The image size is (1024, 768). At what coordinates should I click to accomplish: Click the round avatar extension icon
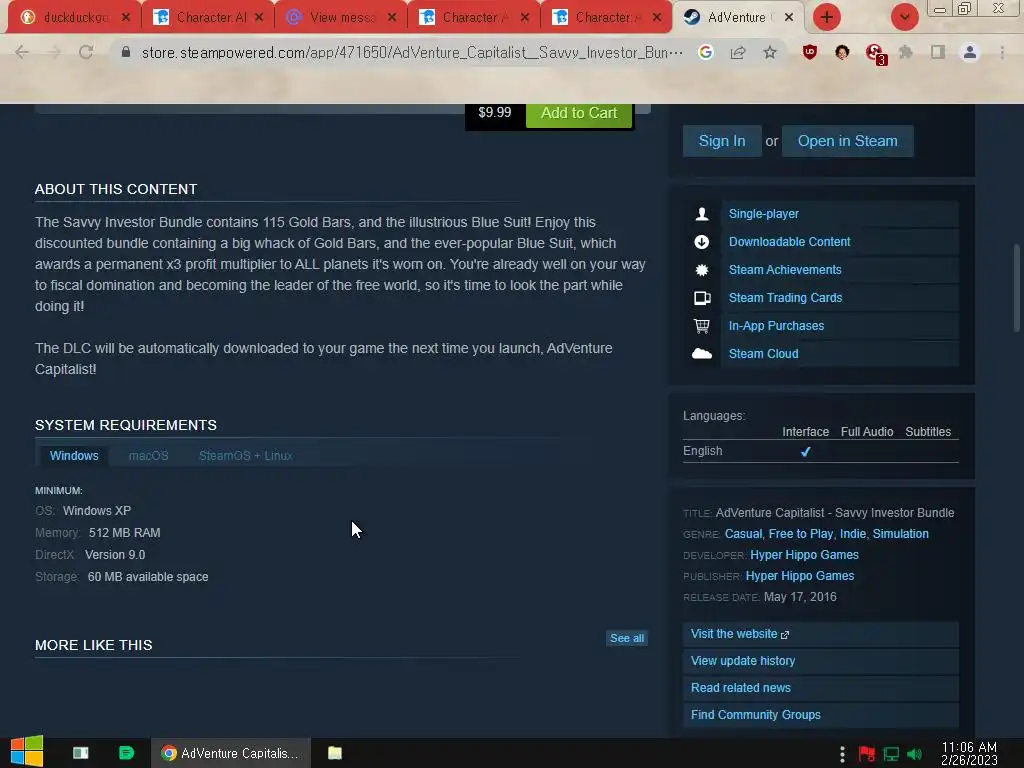point(842,52)
